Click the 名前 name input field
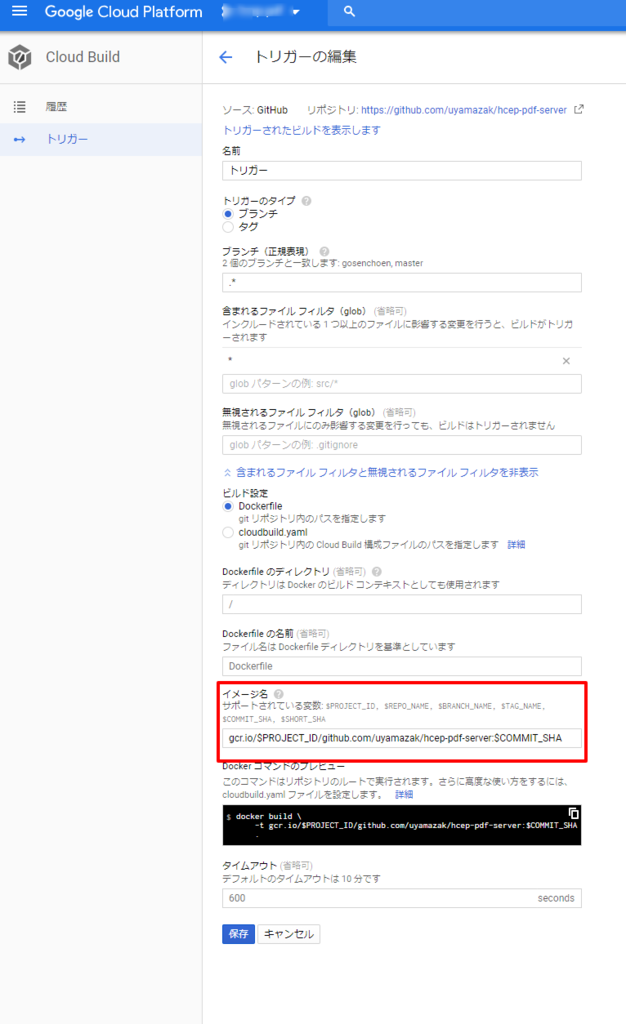Image resolution: width=626 pixels, height=1024 pixels. 401,170
